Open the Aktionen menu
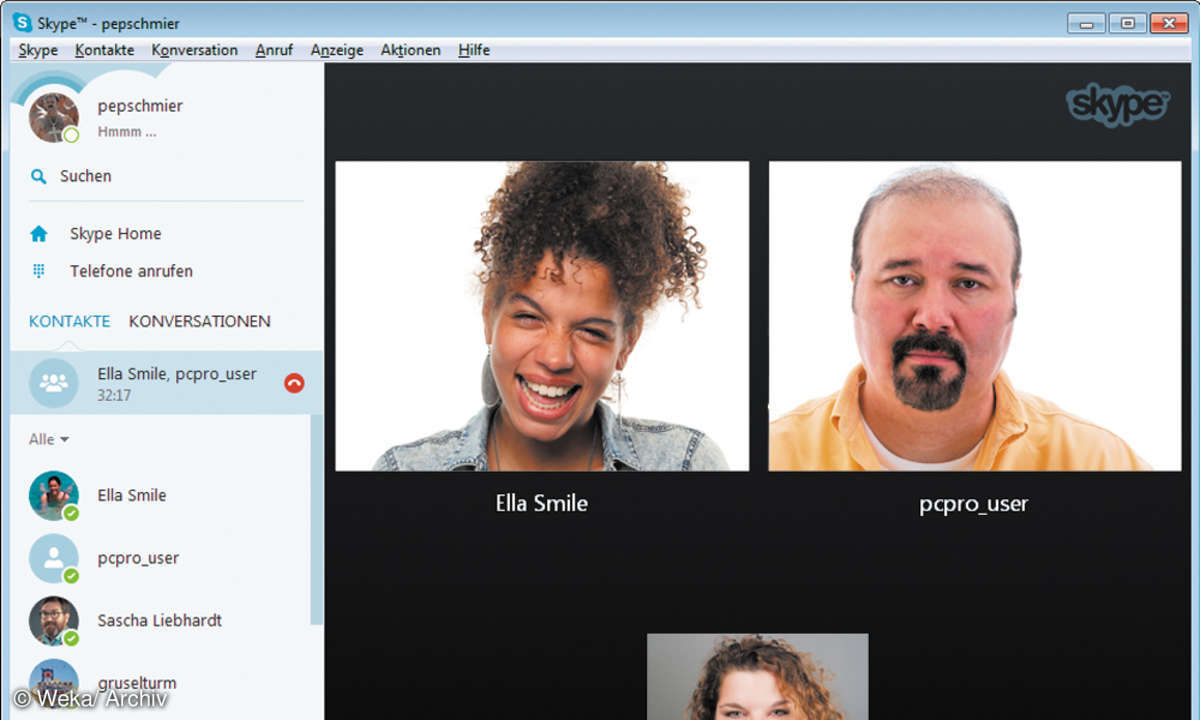The image size is (1200, 720). pyautogui.click(x=410, y=50)
